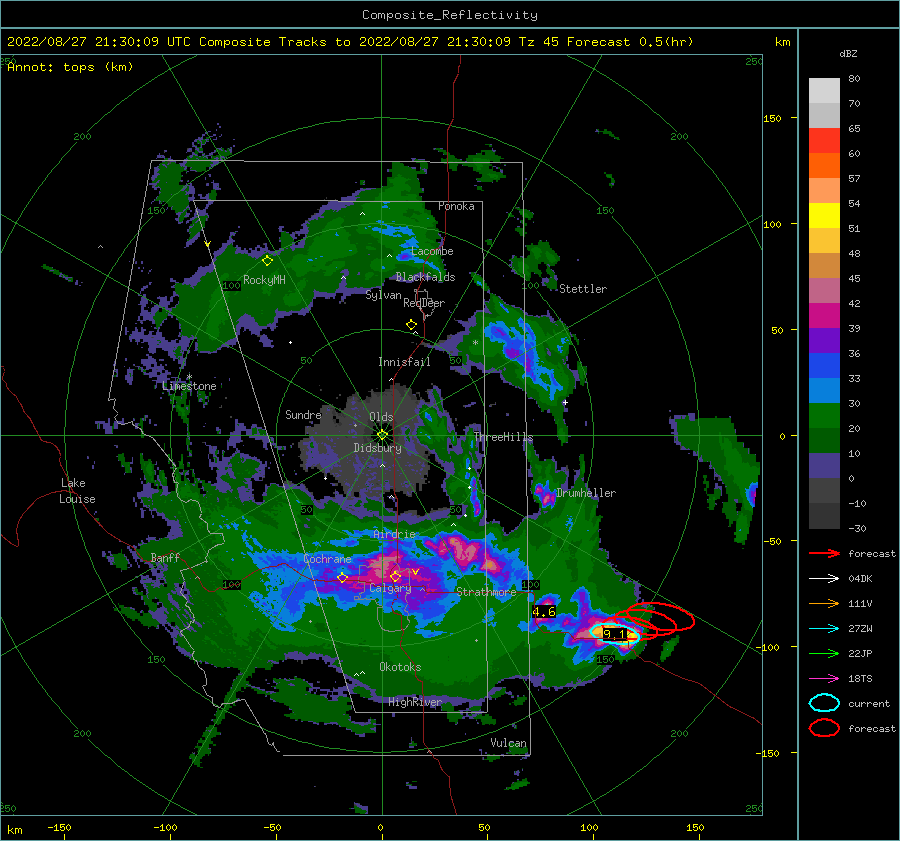Viewport: 900px width, 841px height.
Task: Click the ThreeHills label
Action: 503,437
